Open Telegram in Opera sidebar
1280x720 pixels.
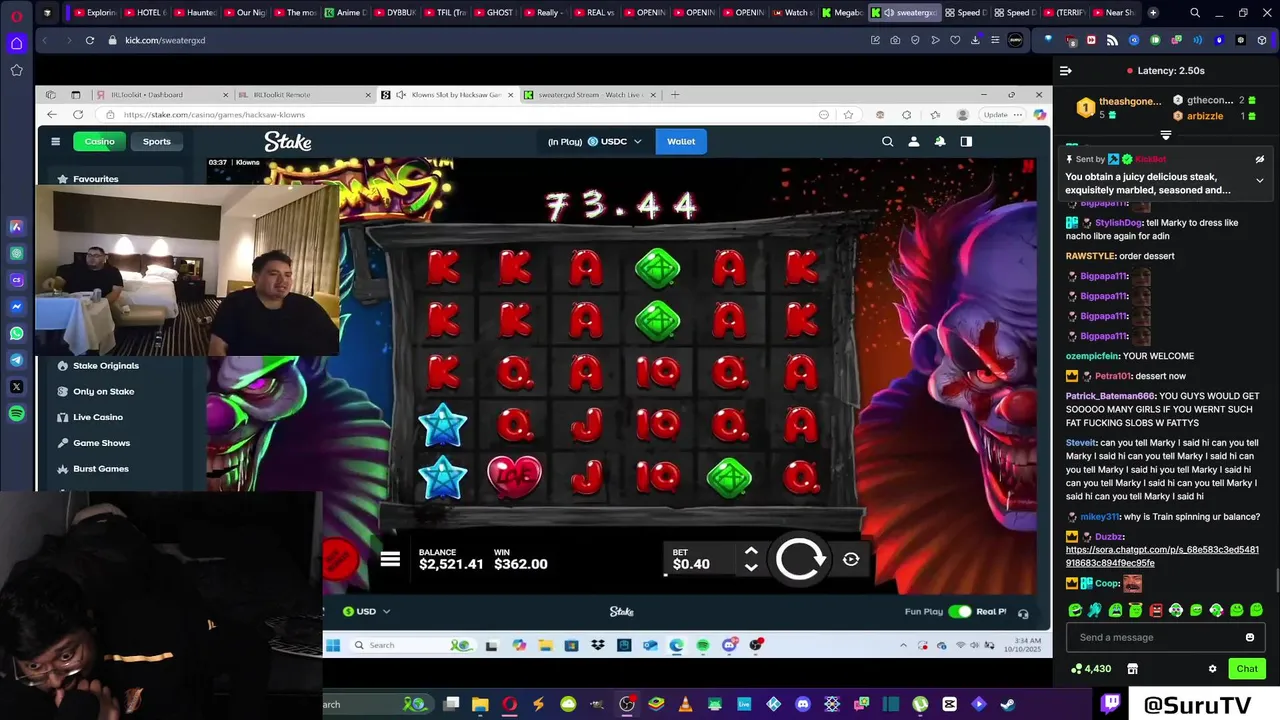16,360
